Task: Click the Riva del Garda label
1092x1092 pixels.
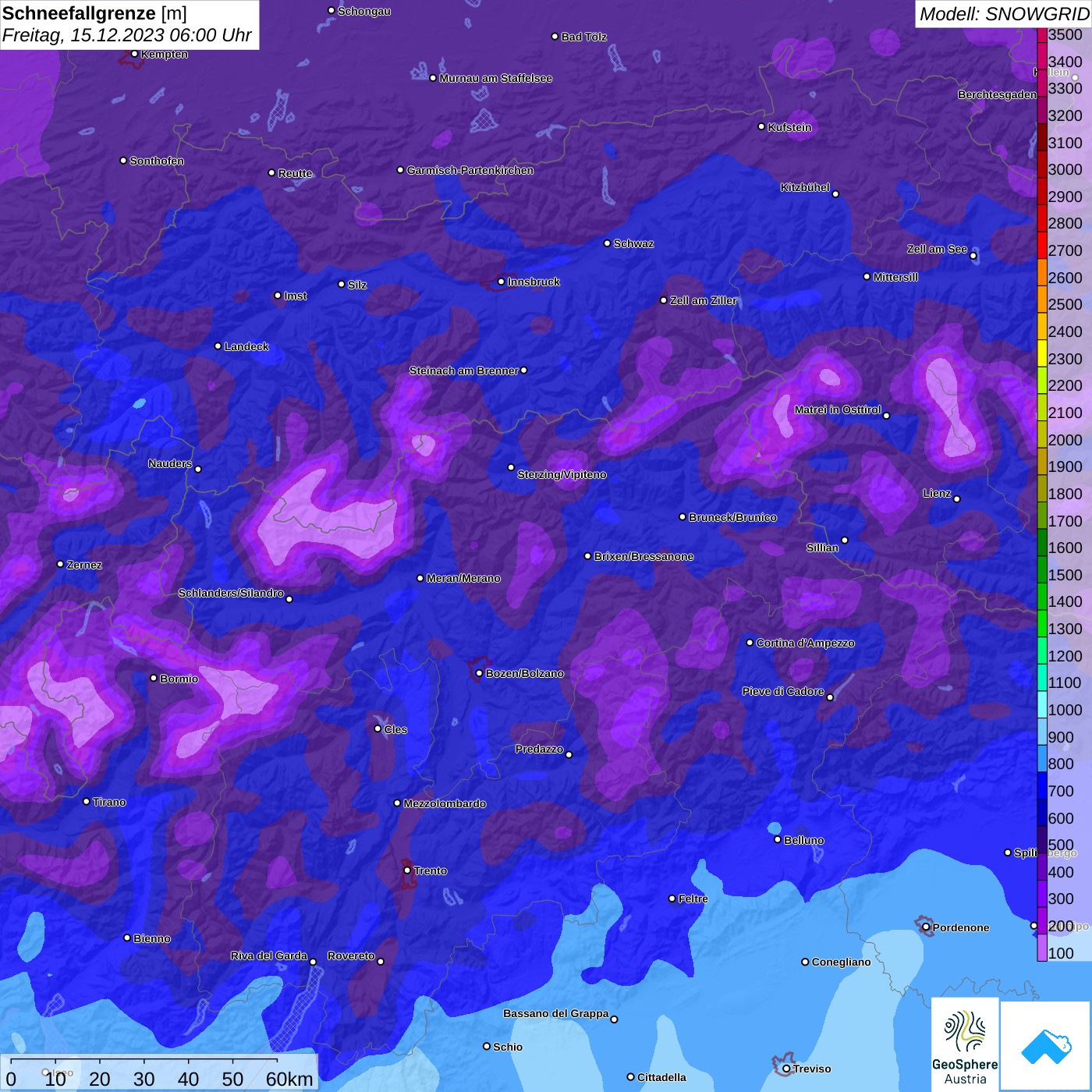Action: point(269,955)
